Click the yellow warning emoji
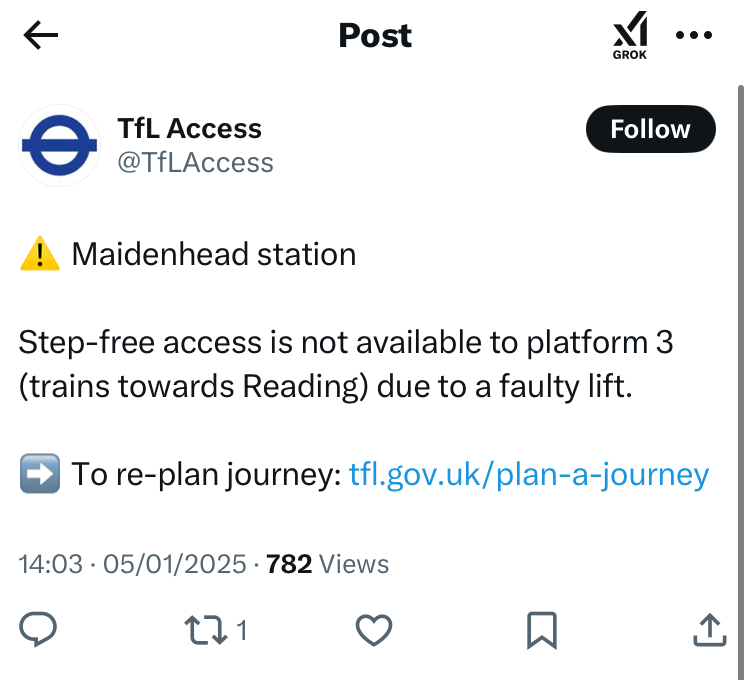The height and width of the screenshot is (680, 750). click(x=38, y=255)
